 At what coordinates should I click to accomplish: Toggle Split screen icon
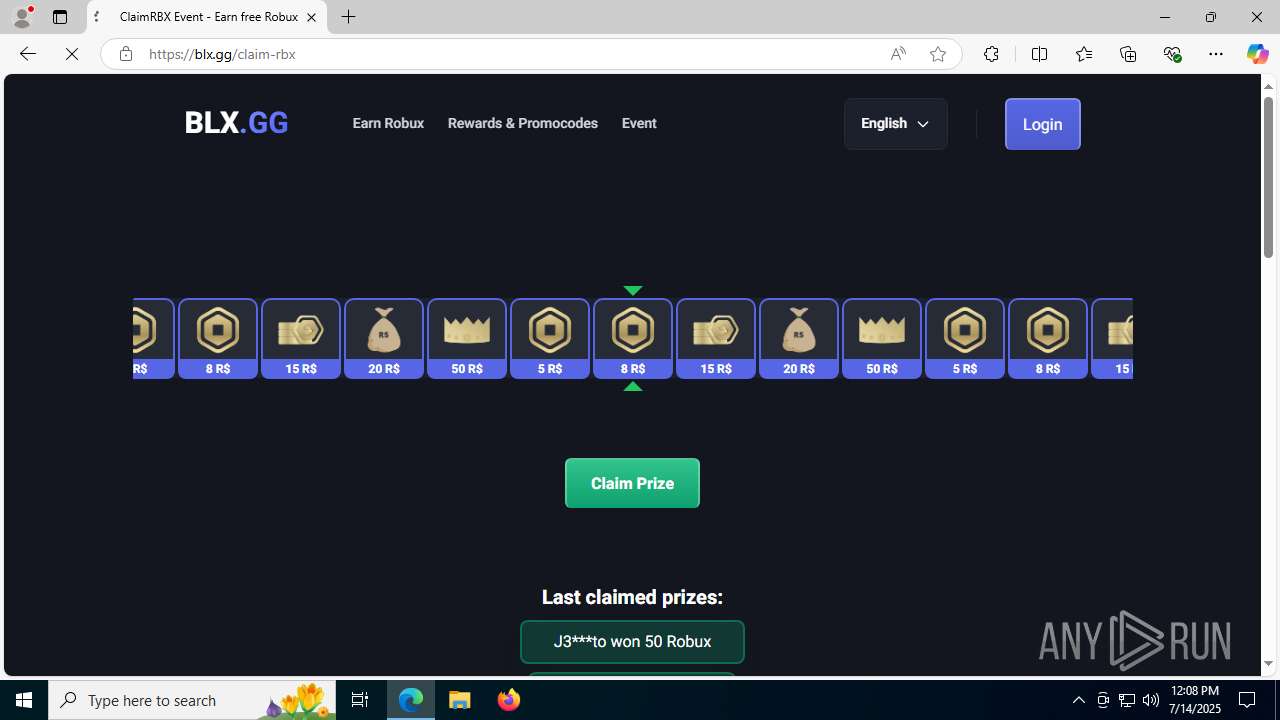coord(1039,54)
